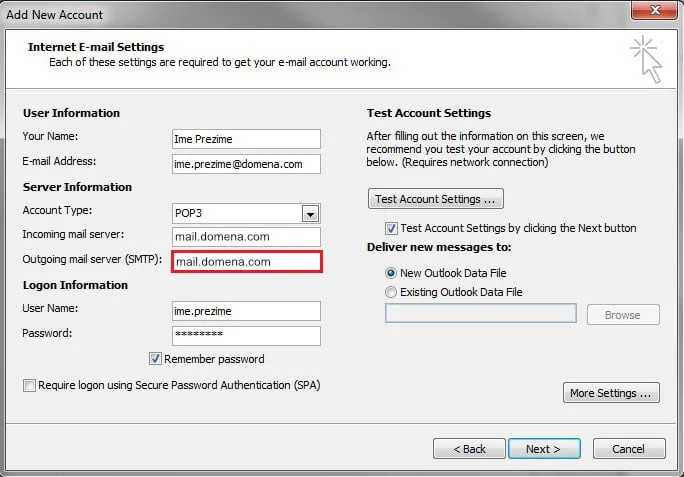Click Browse for existing data file
Screen dimensions: 684x477
point(621,315)
